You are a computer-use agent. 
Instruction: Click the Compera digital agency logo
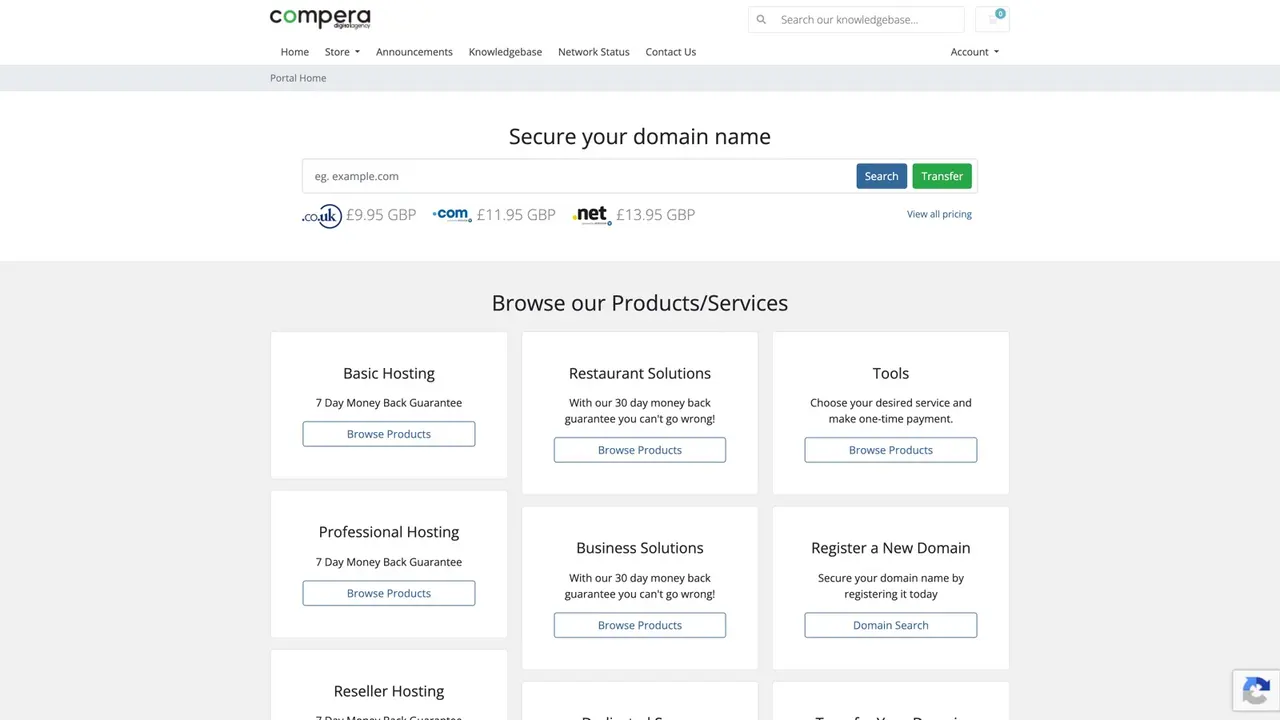[320, 18]
